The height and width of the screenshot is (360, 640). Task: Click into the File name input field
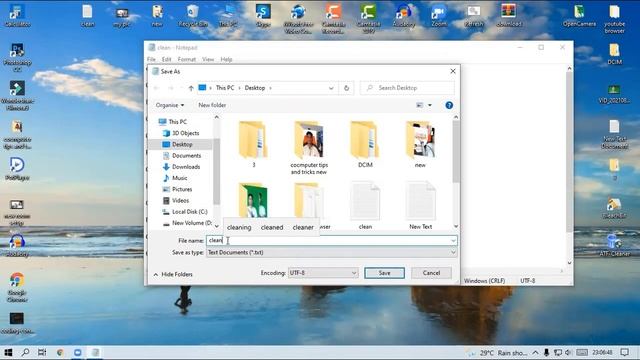click(331, 240)
